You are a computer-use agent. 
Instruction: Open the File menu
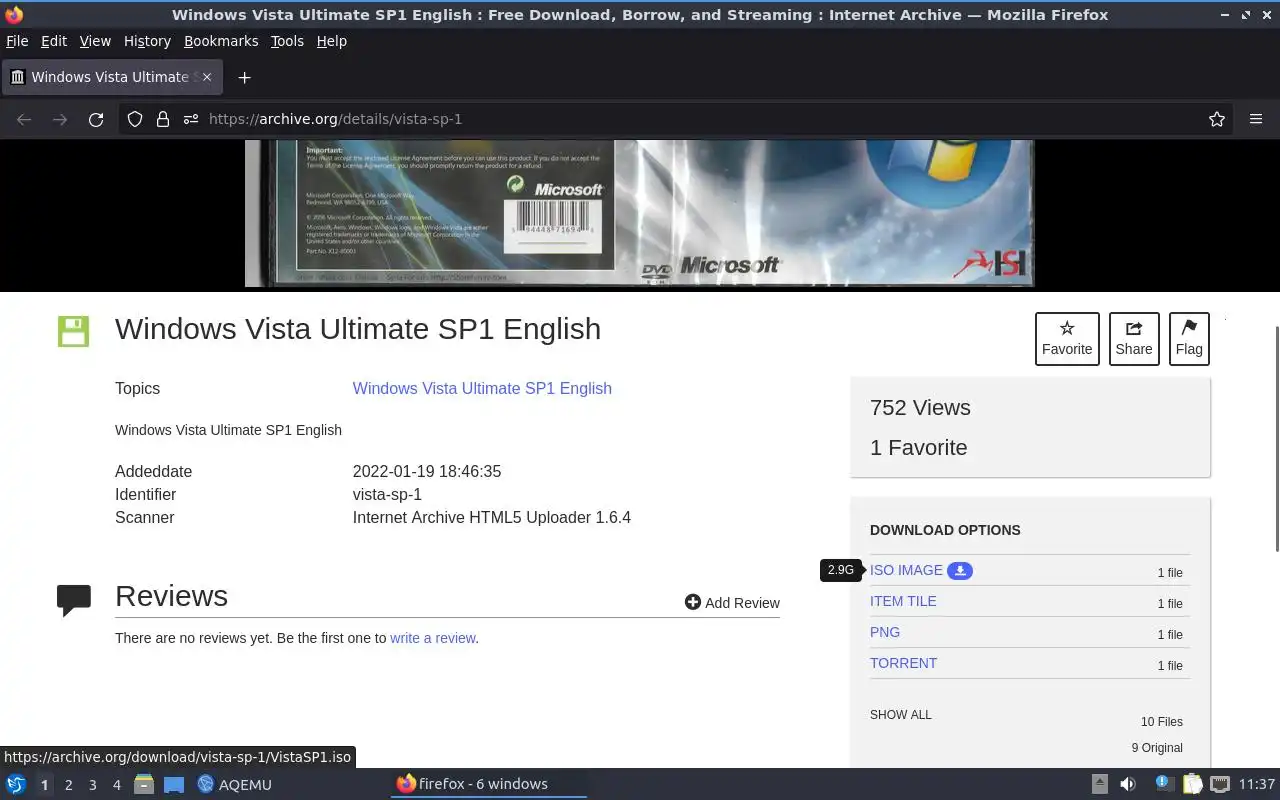click(17, 41)
